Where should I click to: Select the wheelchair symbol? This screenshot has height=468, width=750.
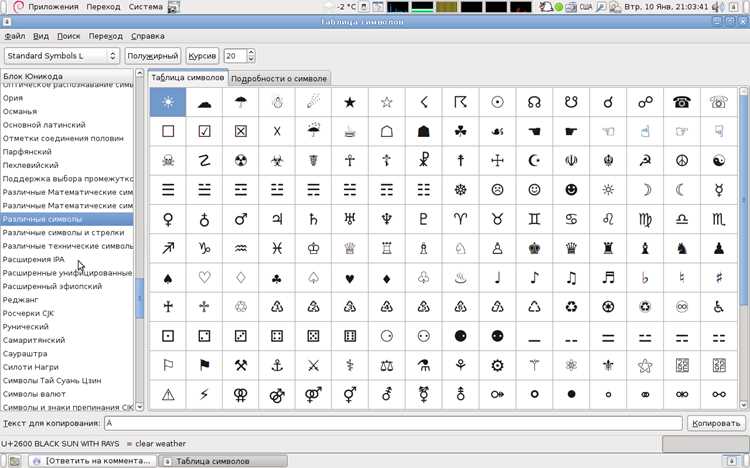pos(718,307)
